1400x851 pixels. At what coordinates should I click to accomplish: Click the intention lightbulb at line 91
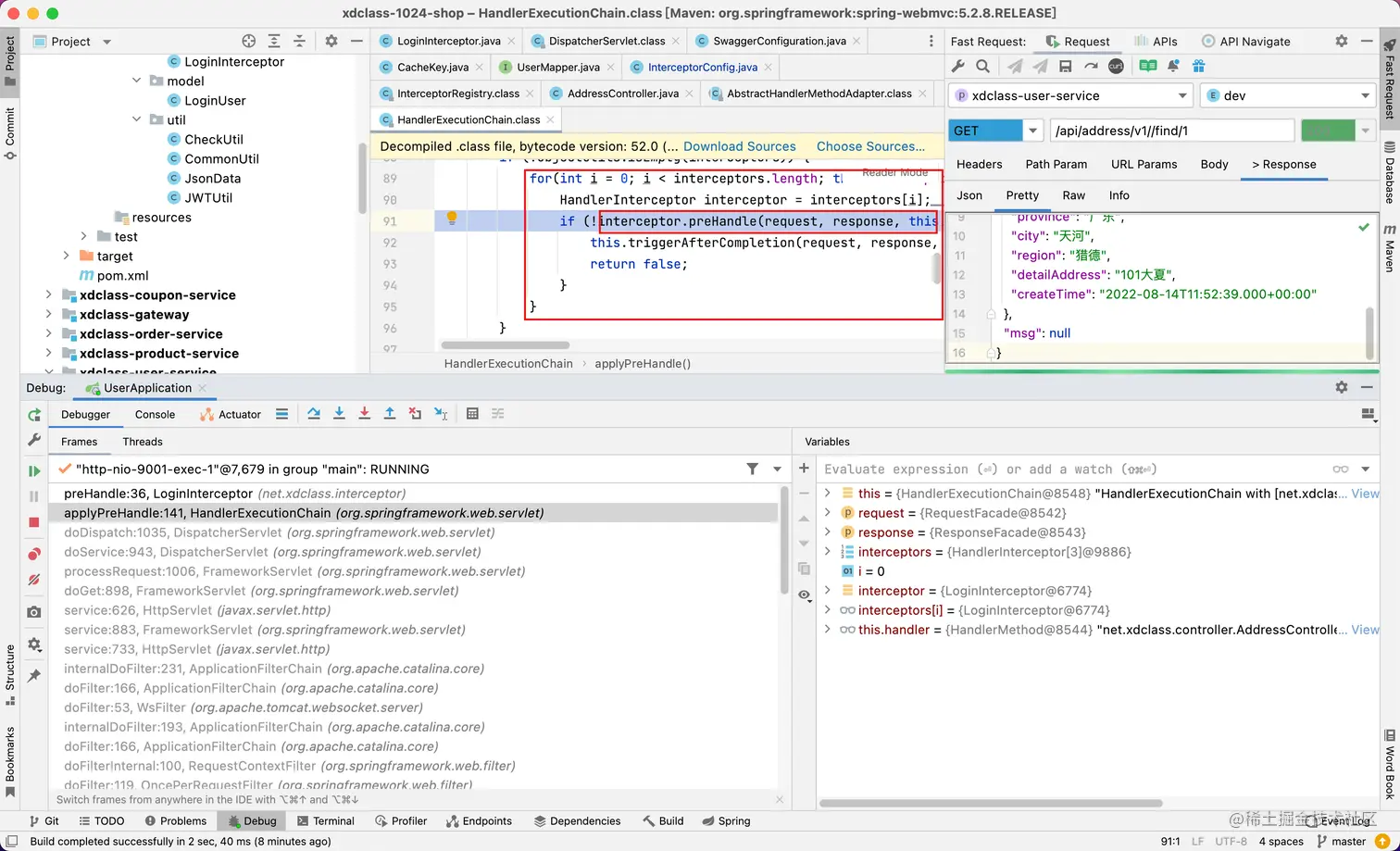point(452,219)
